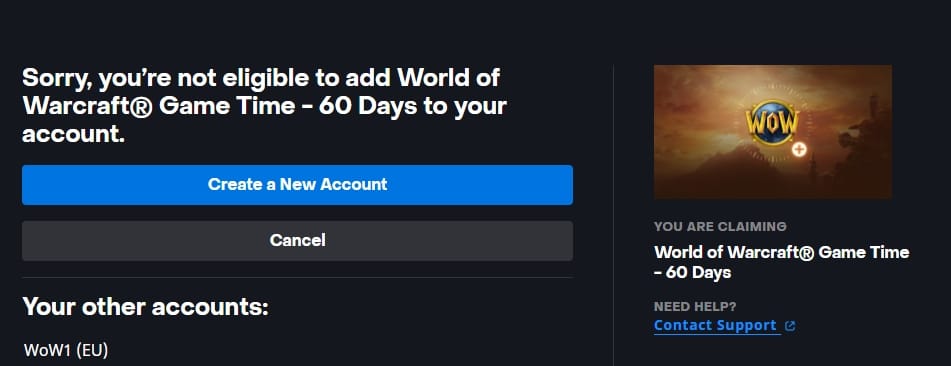This screenshot has width=951, height=366.
Task: Click the 'Your other accounts:' heading
Action: coord(146,307)
